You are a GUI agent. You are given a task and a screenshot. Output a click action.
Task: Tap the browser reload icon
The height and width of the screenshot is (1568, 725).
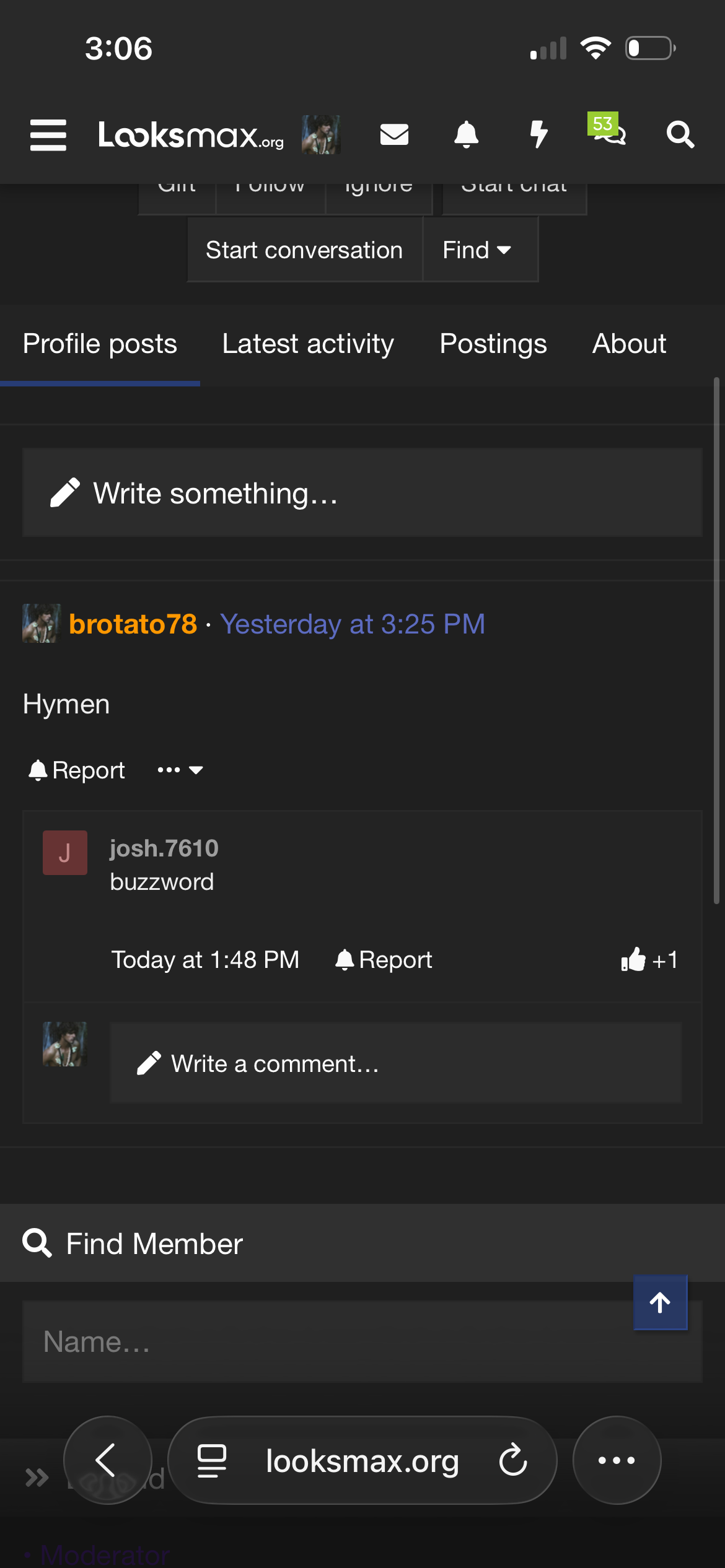(513, 1460)
